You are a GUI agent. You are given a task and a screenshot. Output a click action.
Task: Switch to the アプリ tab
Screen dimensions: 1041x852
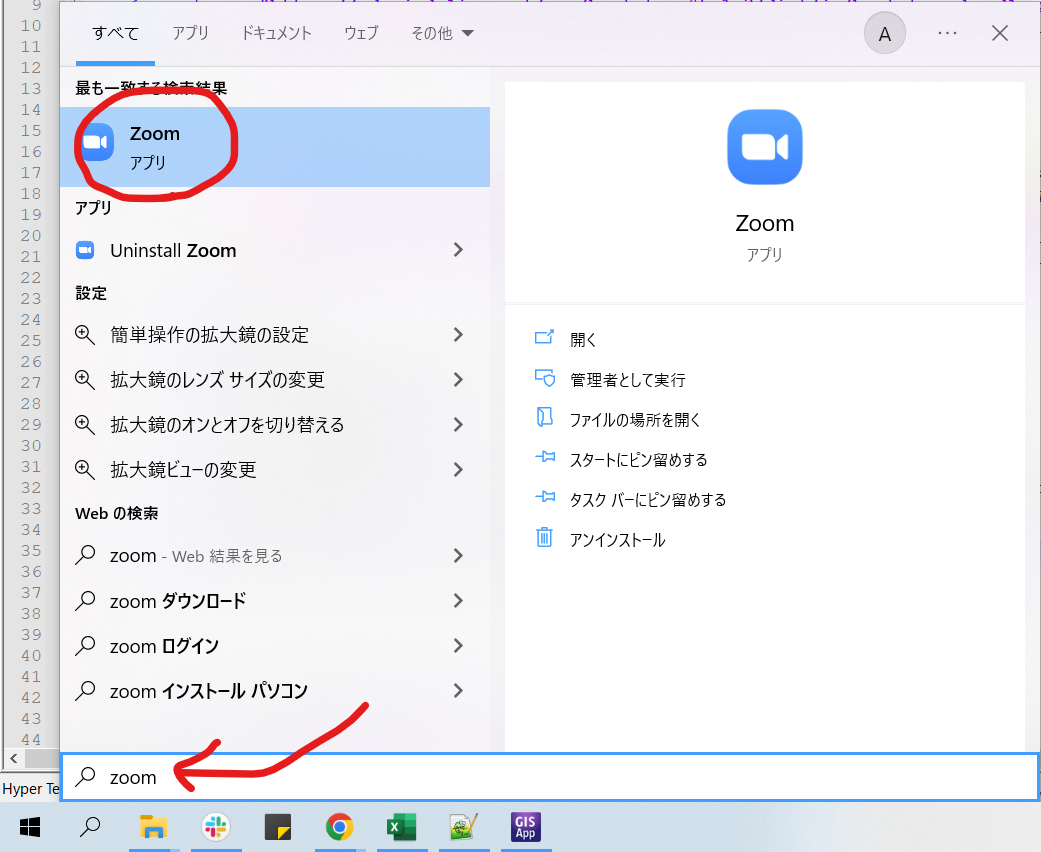(191, 33)
